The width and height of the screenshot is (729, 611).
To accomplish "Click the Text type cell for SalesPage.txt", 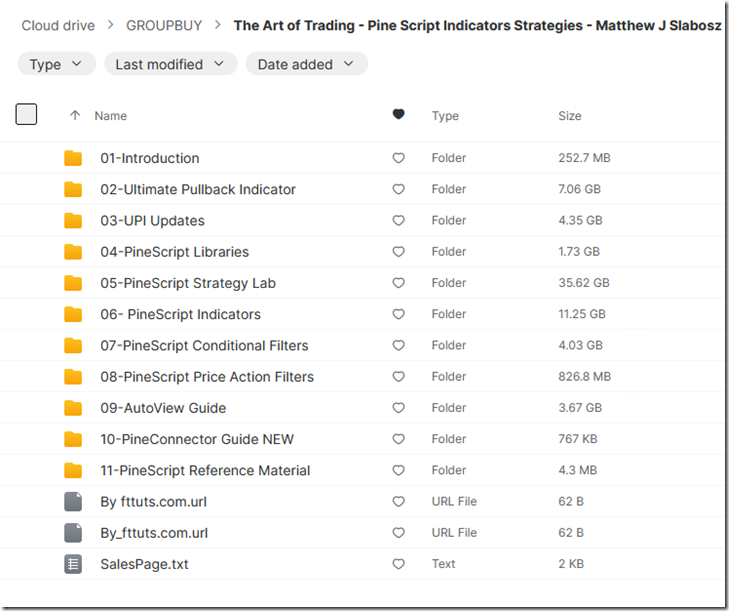I will tap(444, 564).
